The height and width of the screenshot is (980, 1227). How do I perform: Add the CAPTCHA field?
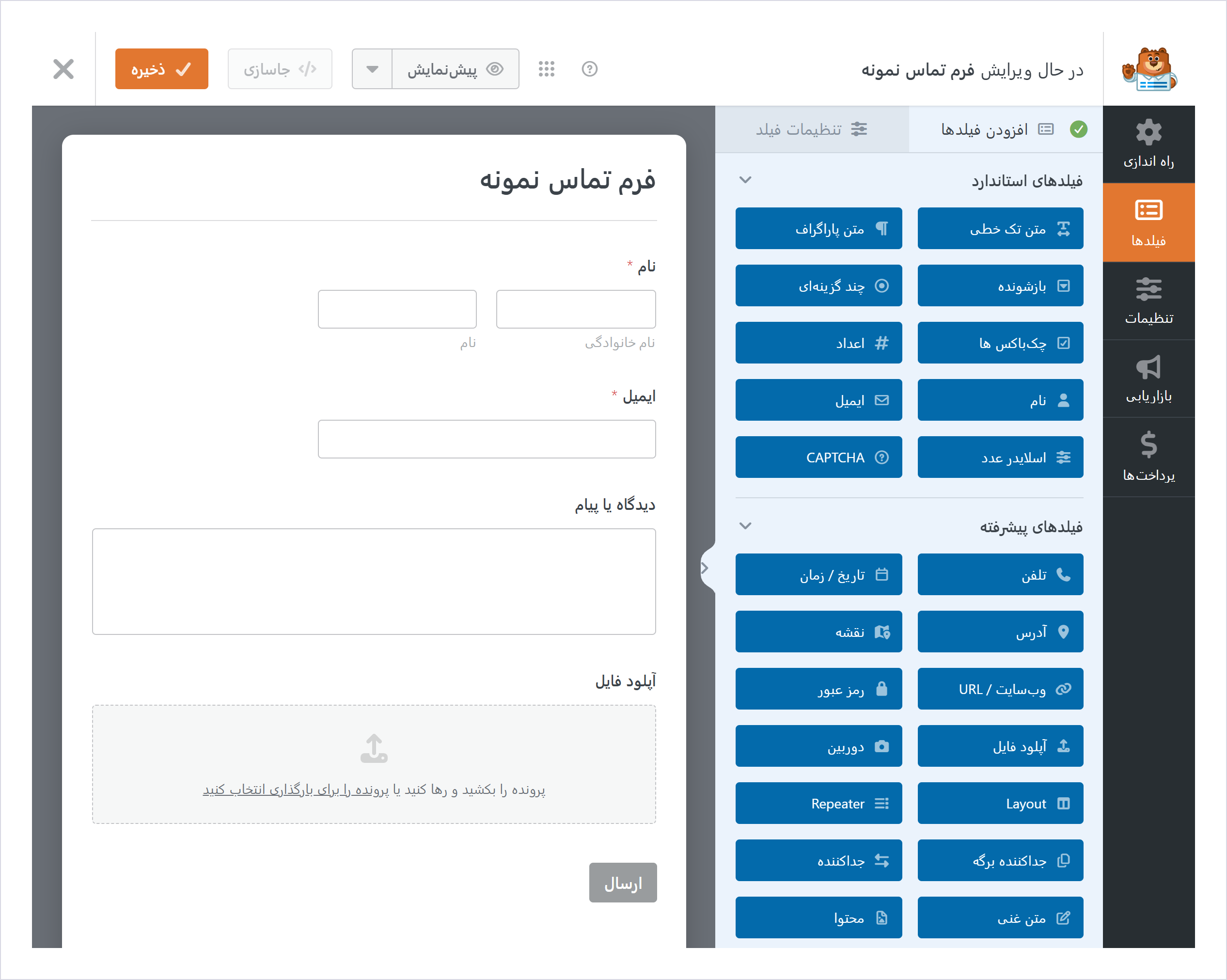click(818, 457)
